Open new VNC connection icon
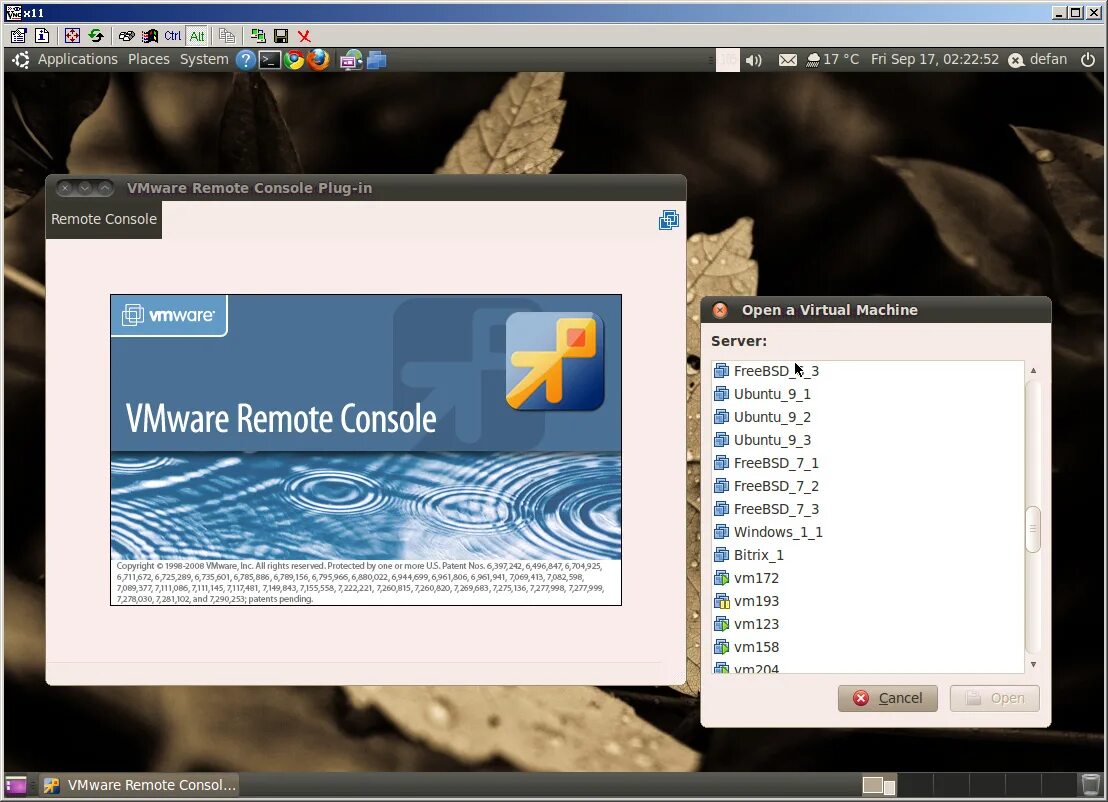The width and height of the screenshot is (1108, 802). coord(258,35)
